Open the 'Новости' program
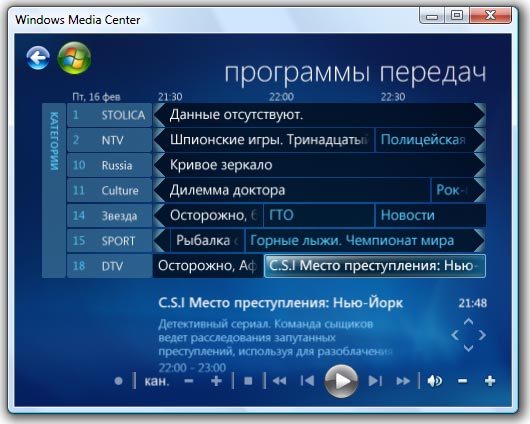The height and width of the screenshot is (424, 530). [431, 216]
